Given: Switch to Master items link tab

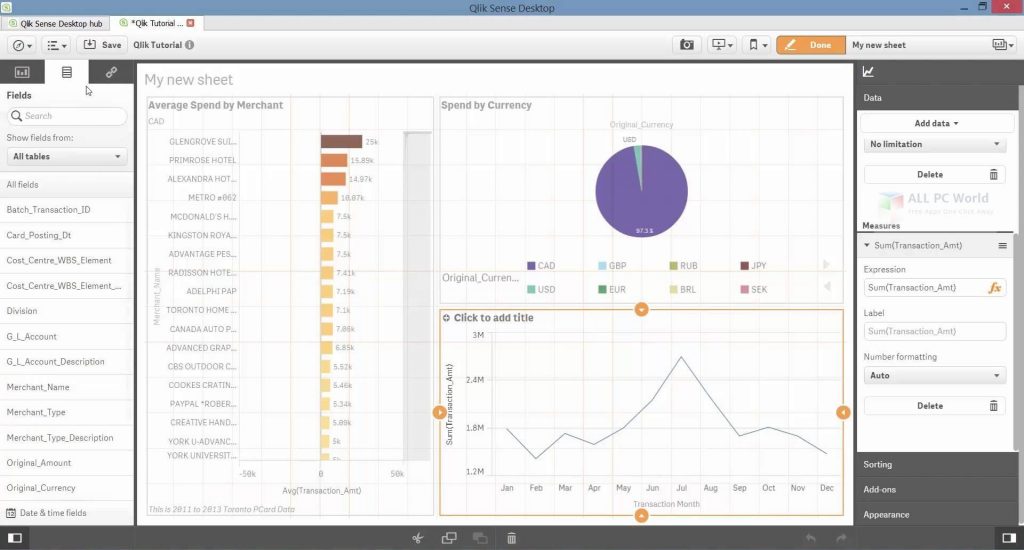Looking at the screenshot, I should 111,72.
